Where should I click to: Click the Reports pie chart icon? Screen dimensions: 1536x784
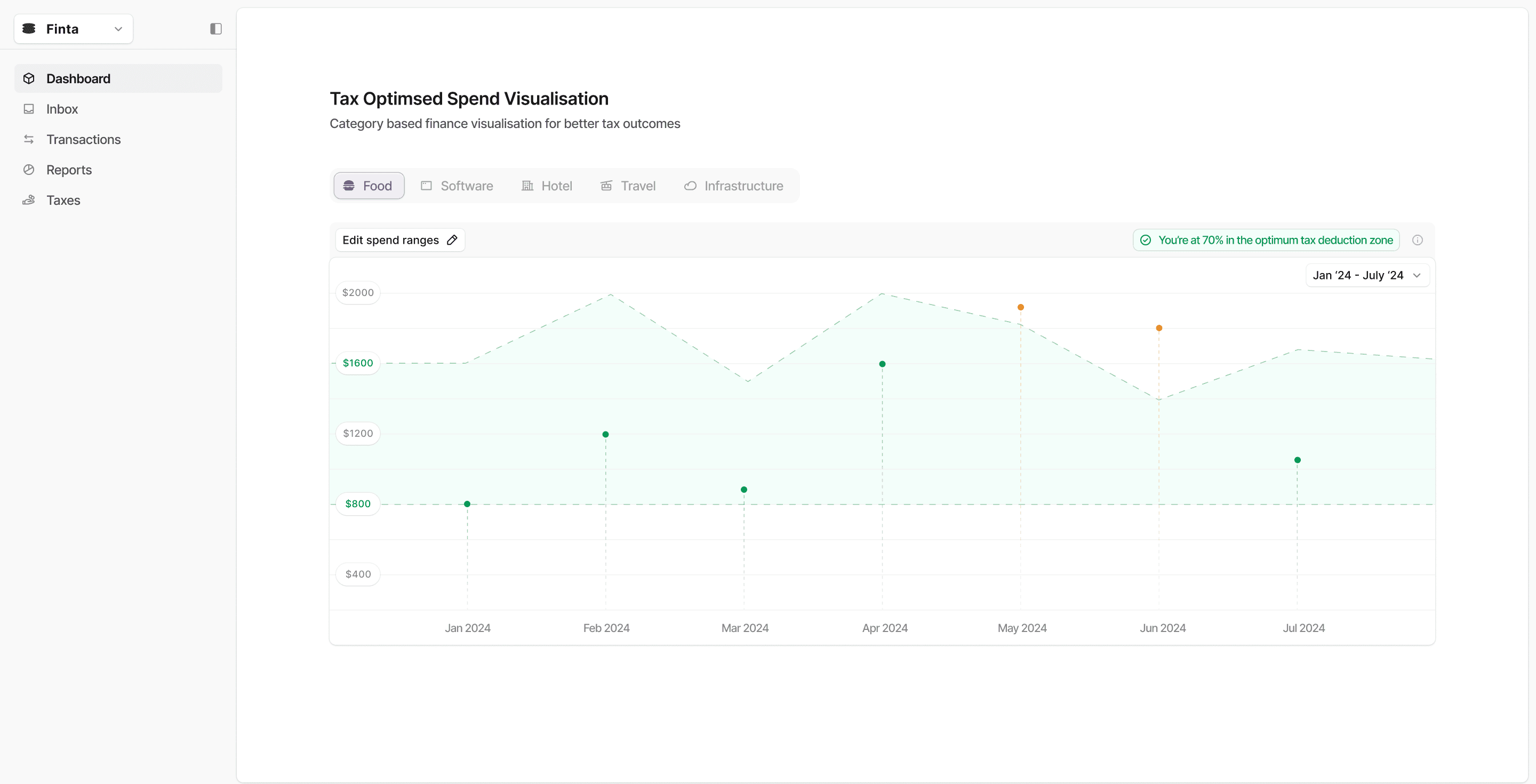[29, 170]
